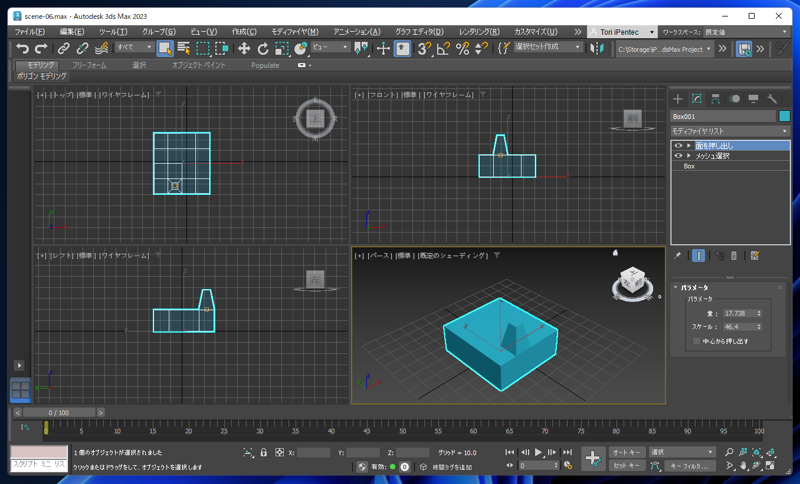Expand the メッシュ選択 modifier sub-levels
The width and height of the screenshot is (800, 484).
pos(689,156)
